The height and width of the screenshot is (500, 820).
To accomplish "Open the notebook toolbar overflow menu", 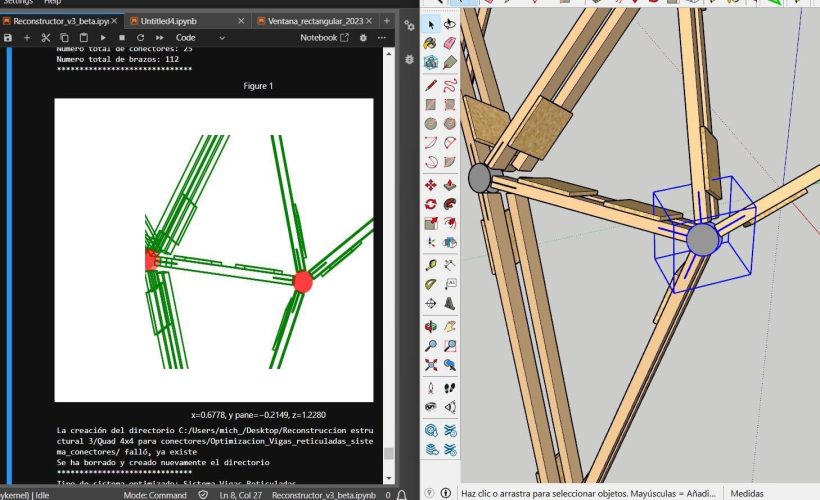I will 381,37.
